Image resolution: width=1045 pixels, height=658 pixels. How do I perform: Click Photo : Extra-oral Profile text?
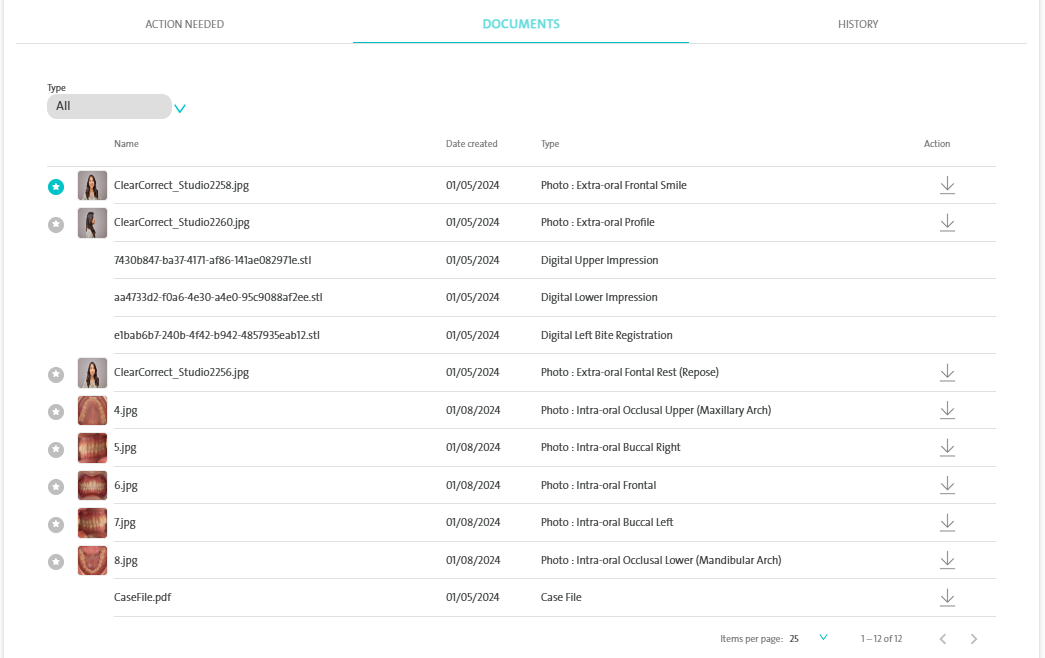[598, 223]
